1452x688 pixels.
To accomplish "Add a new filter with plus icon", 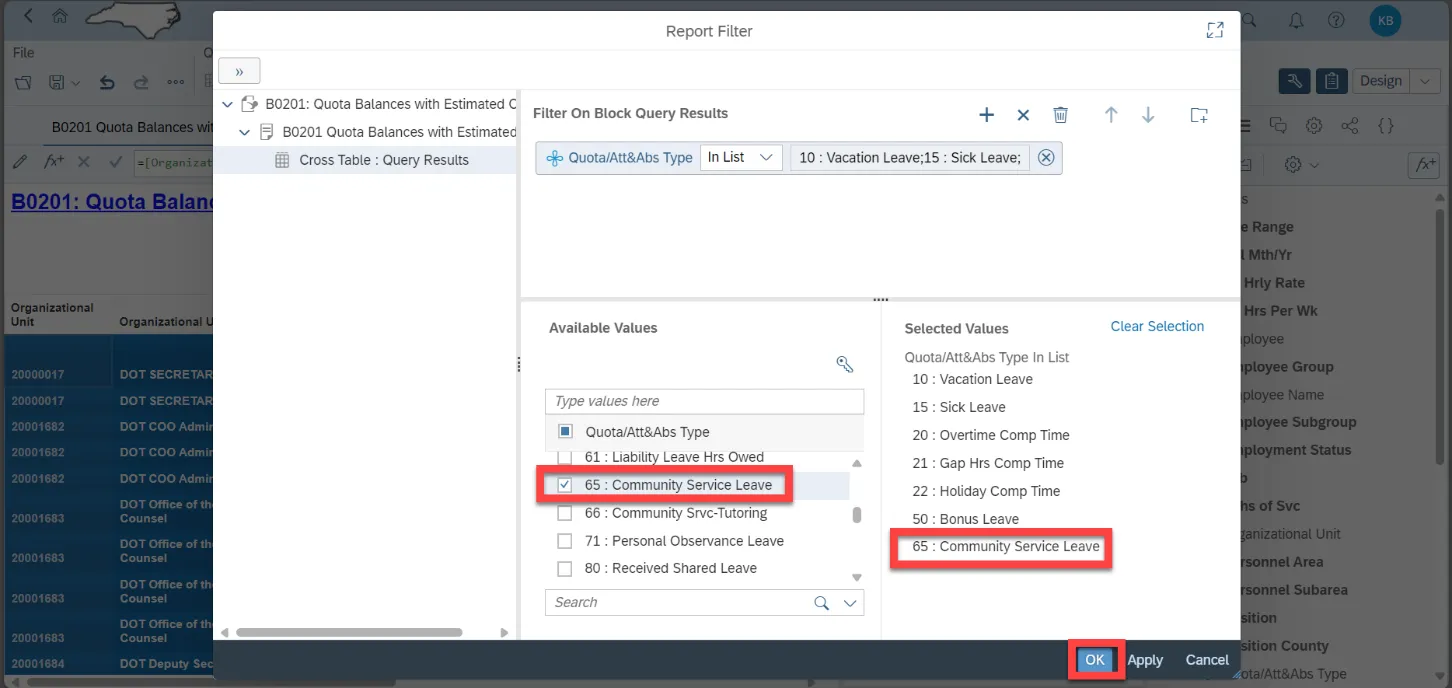I will point(986,115).
